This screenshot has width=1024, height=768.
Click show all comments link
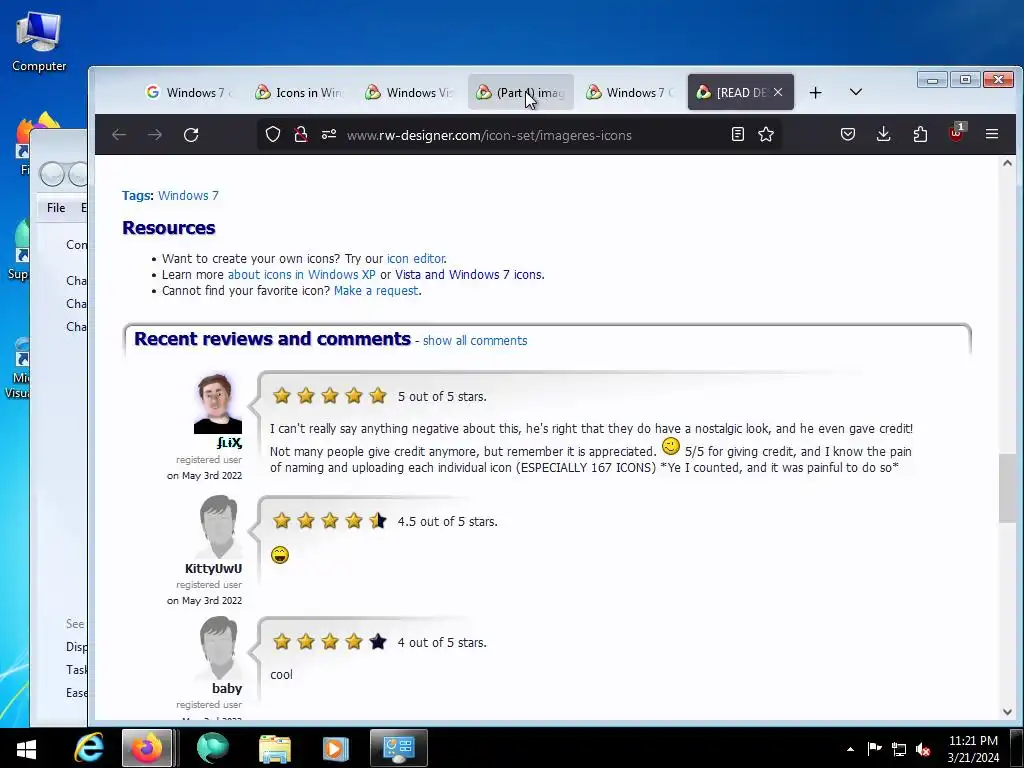point(475,341)
